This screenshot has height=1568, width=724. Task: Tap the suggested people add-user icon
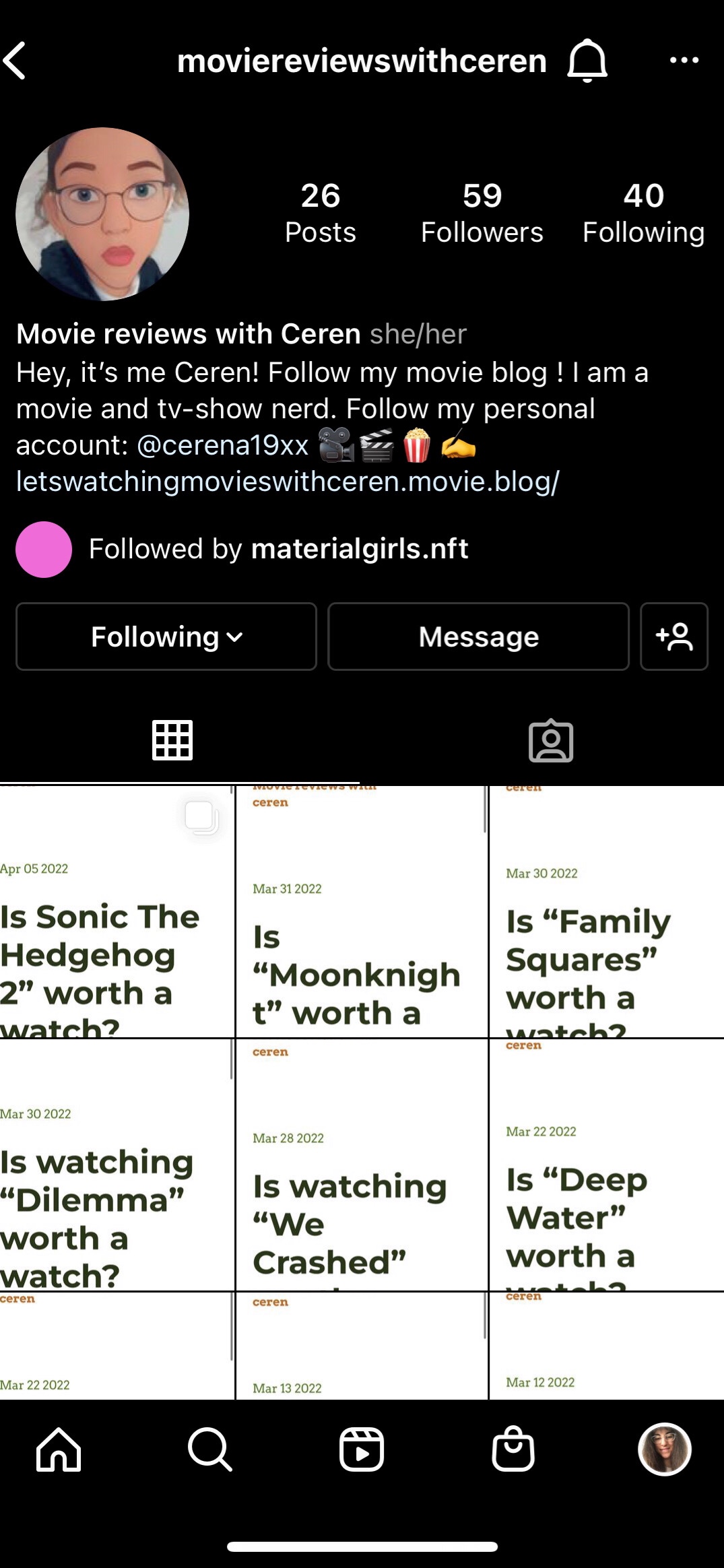(x=673, y=636)
